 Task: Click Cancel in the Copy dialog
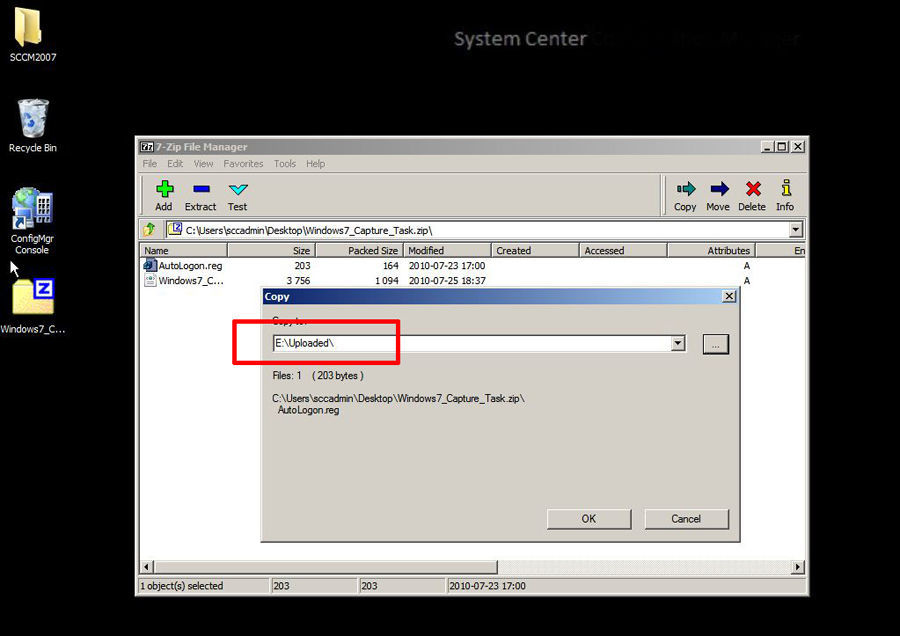686,519
